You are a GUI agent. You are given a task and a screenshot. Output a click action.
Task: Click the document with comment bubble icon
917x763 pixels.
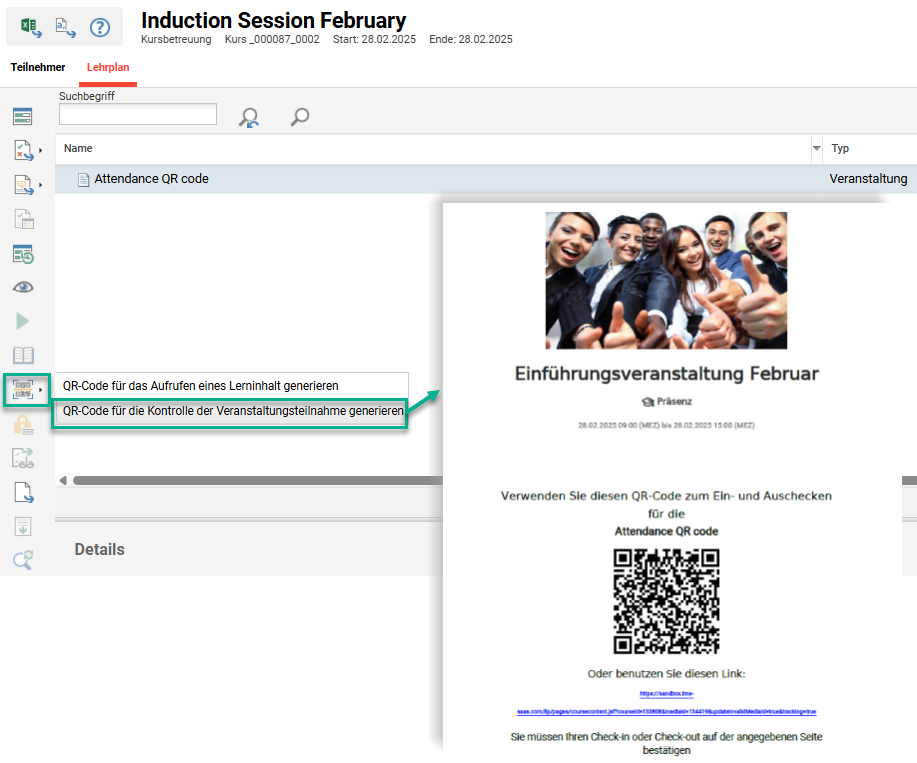pyautogui.click(x=23, y=185)
